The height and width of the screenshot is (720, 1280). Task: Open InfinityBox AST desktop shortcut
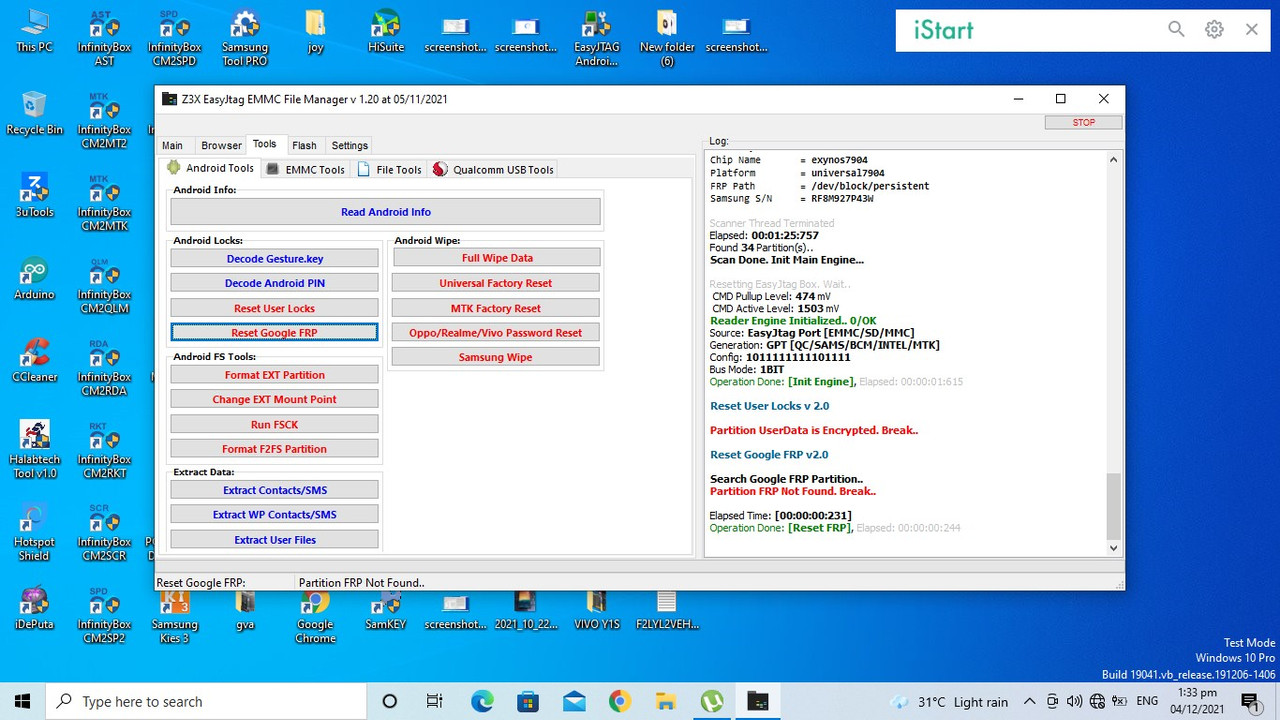point(104,38)
